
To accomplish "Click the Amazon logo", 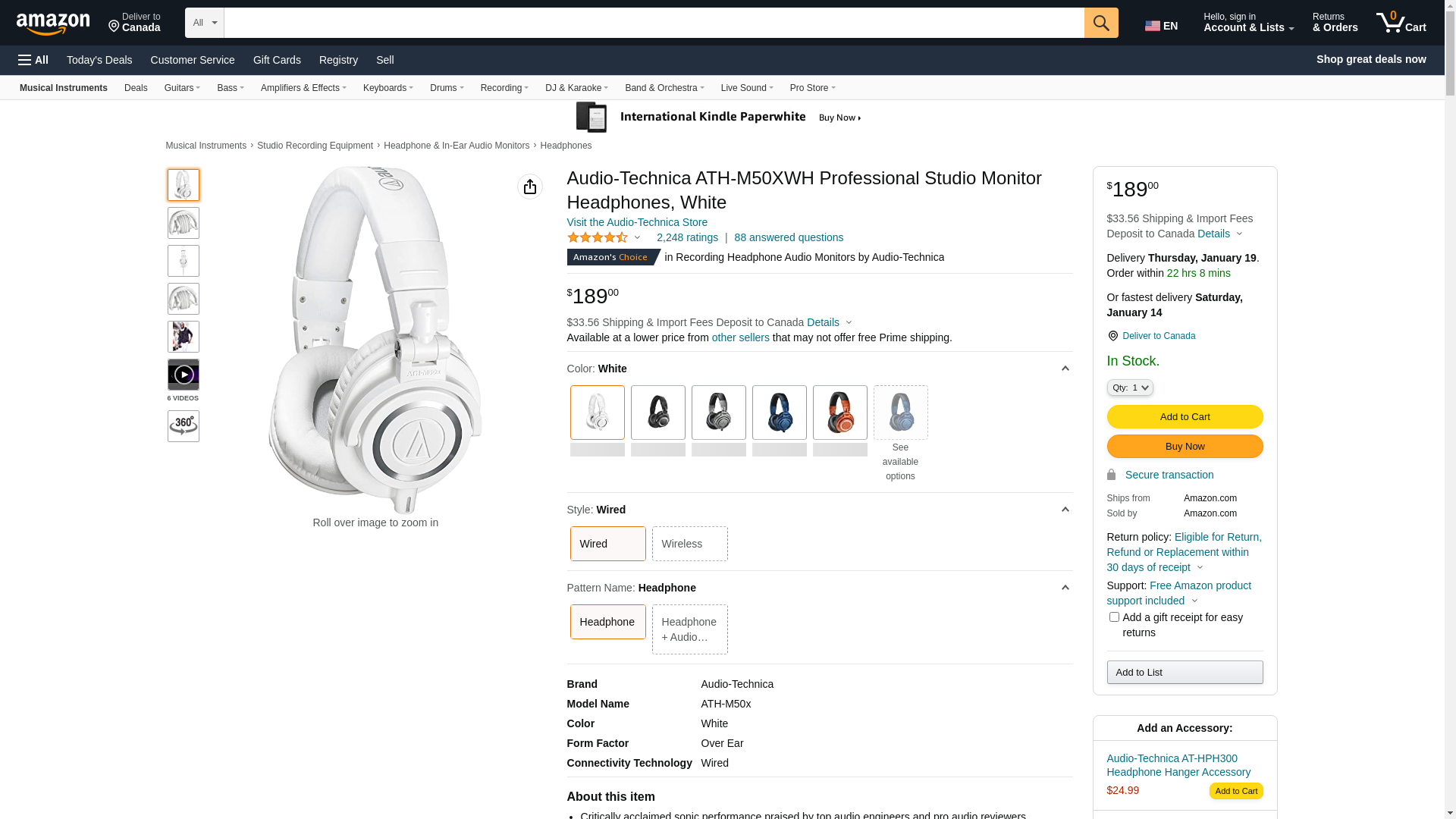I will point(53,24).
